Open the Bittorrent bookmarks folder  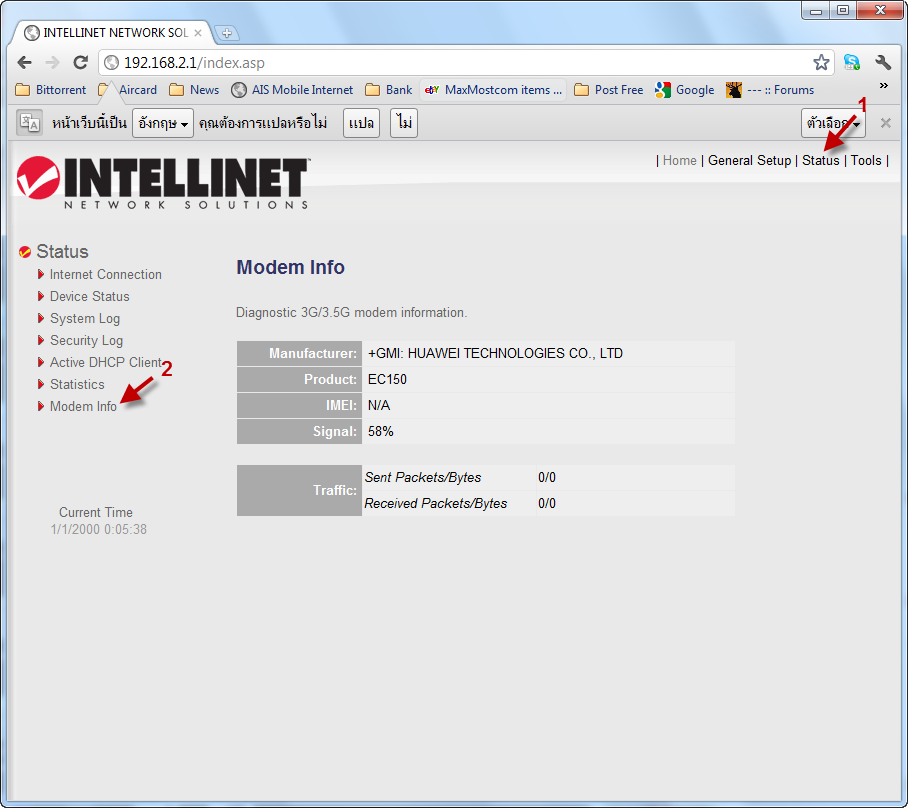51,90
